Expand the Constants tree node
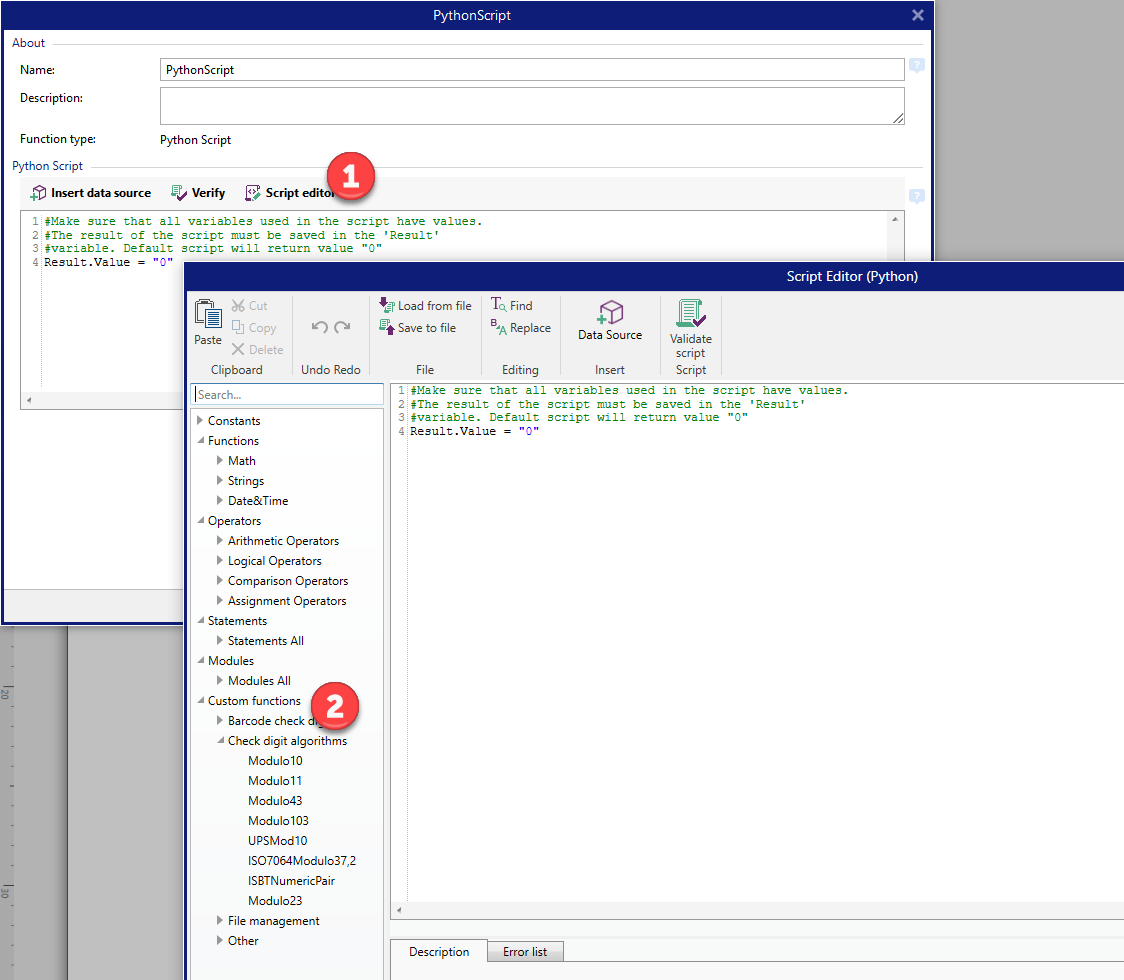 (x=200, y=420)
